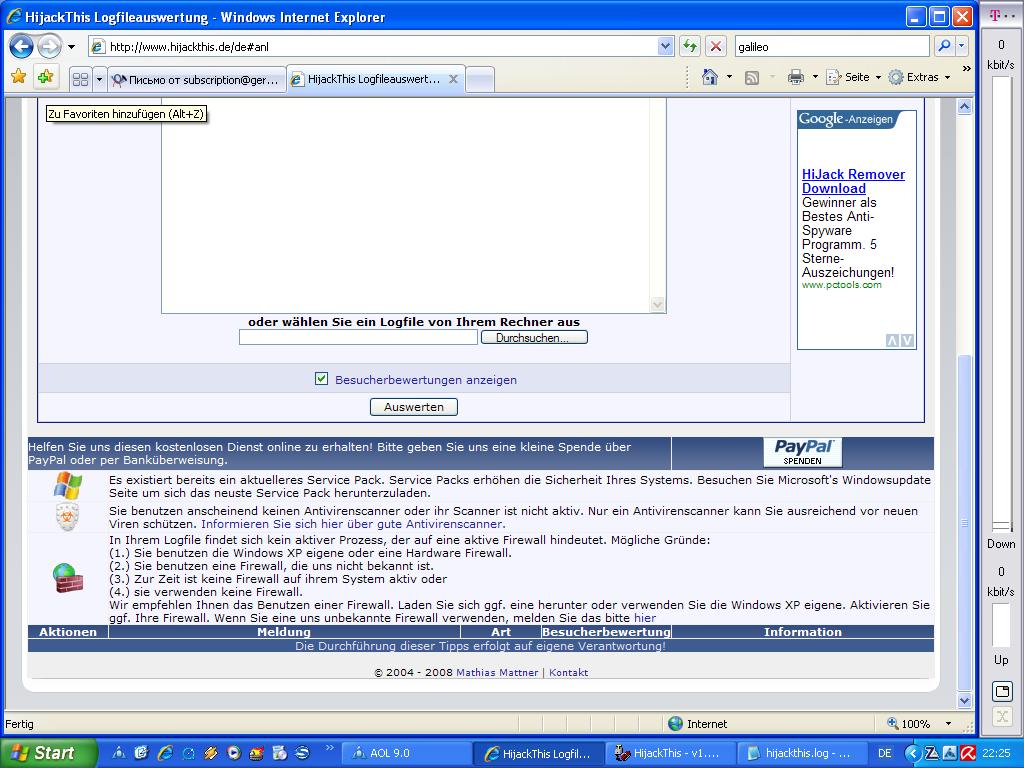This screenshot has height=768, width=1024.
Task: Click the Print icon in toolbar
Action: (795, 77)
